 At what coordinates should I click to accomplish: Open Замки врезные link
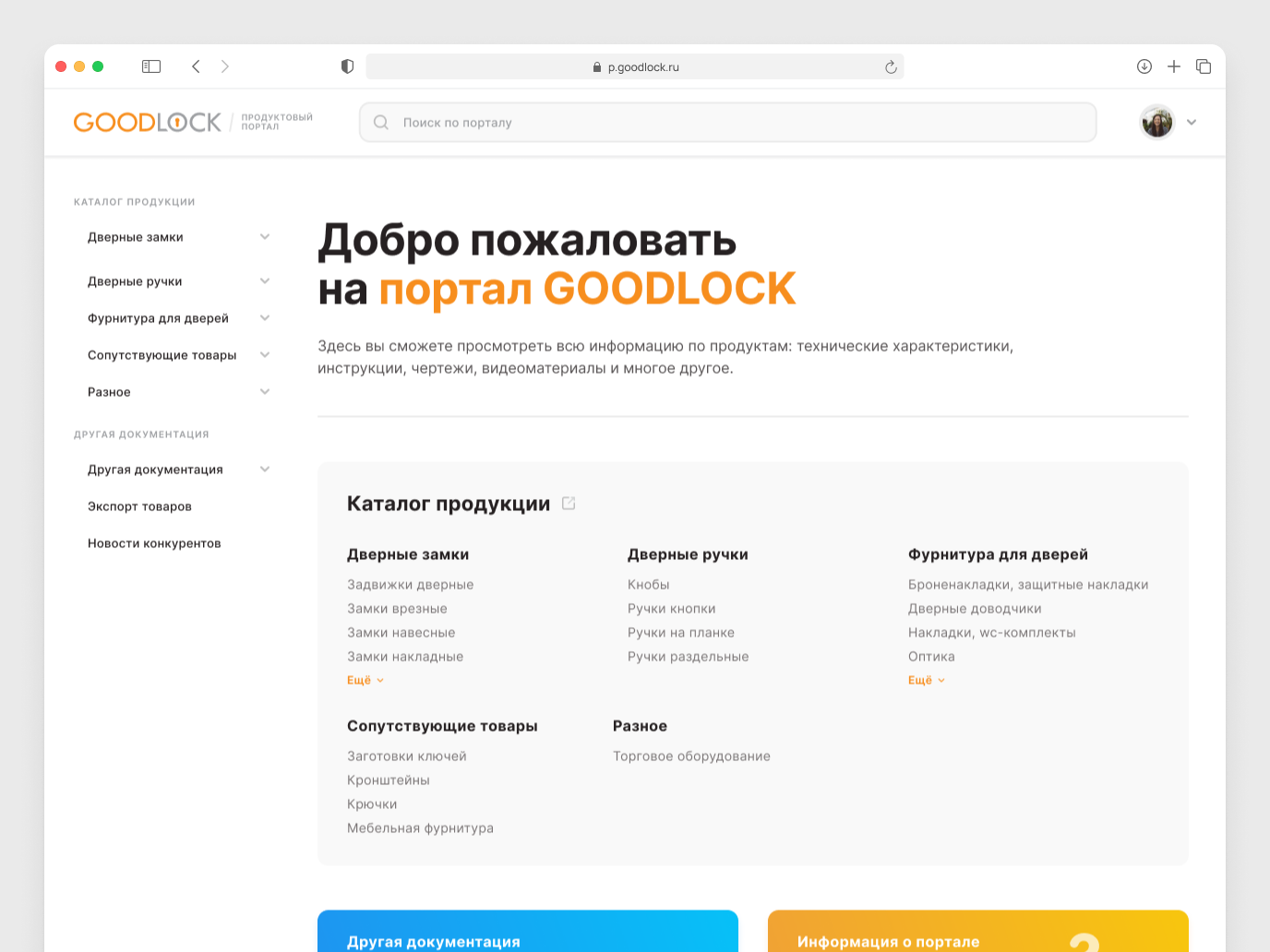tap(397, 609)
